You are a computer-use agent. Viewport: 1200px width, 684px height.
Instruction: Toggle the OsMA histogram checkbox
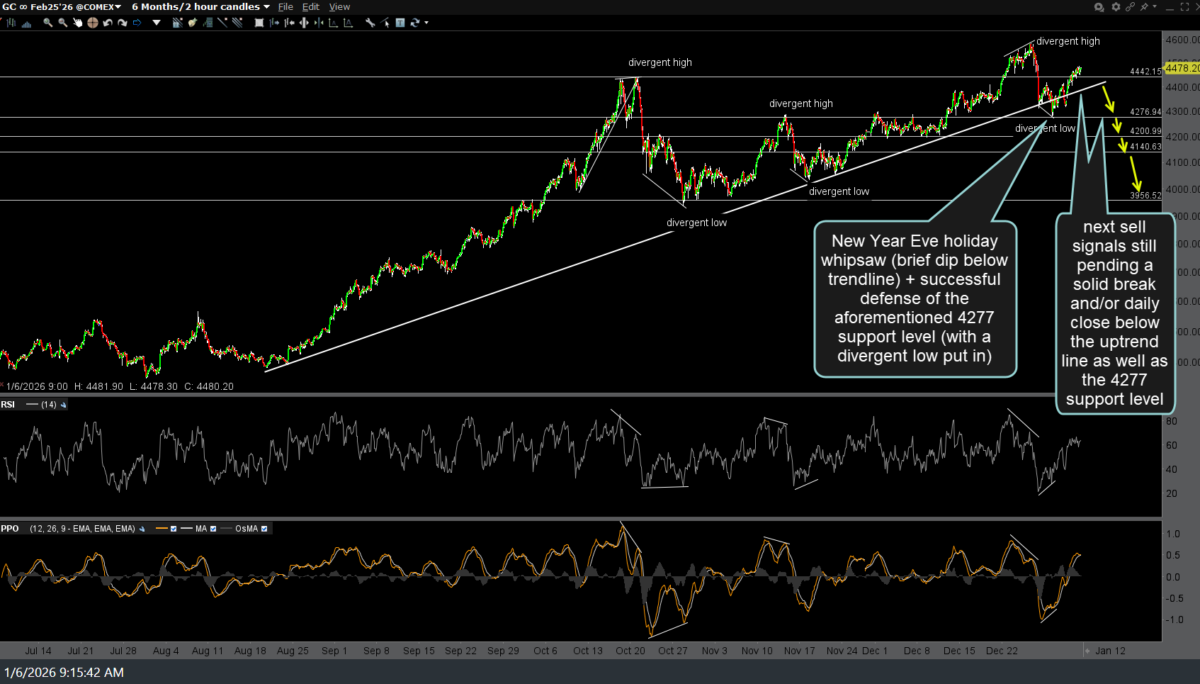click(x=264, y=528)
